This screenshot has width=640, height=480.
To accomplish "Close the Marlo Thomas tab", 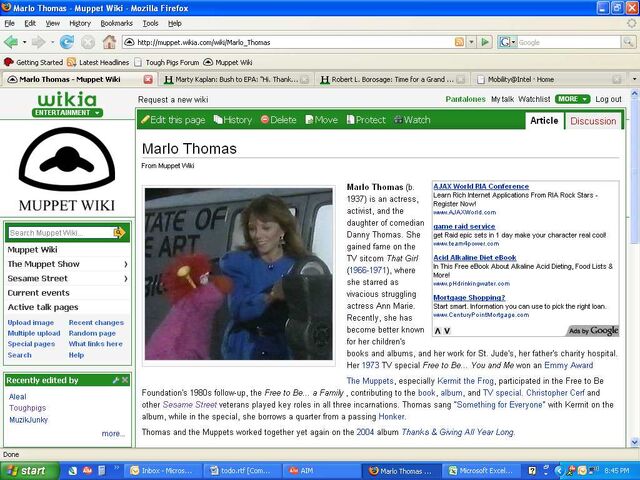I will (148, 79).
